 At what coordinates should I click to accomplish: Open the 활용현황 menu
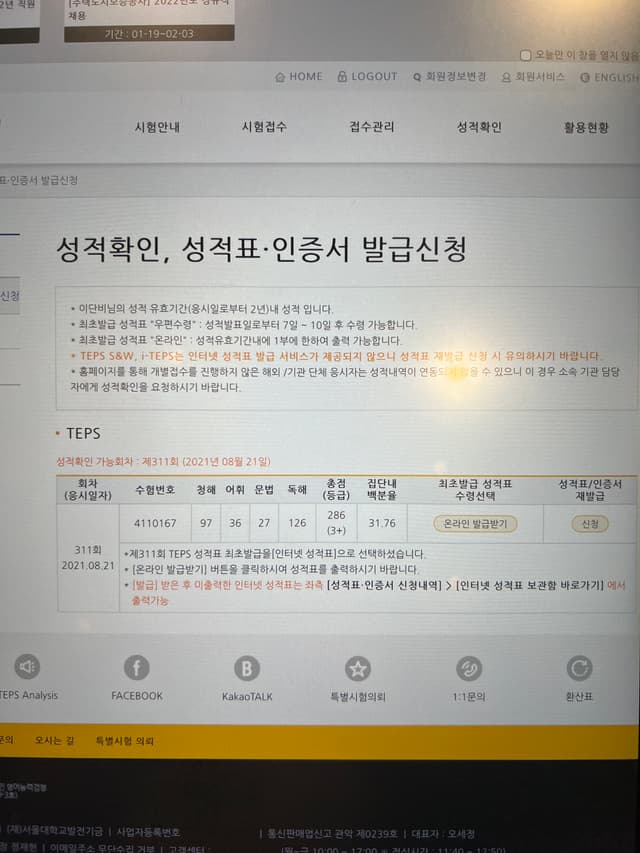pyautogui.click(x=586, y=128)
